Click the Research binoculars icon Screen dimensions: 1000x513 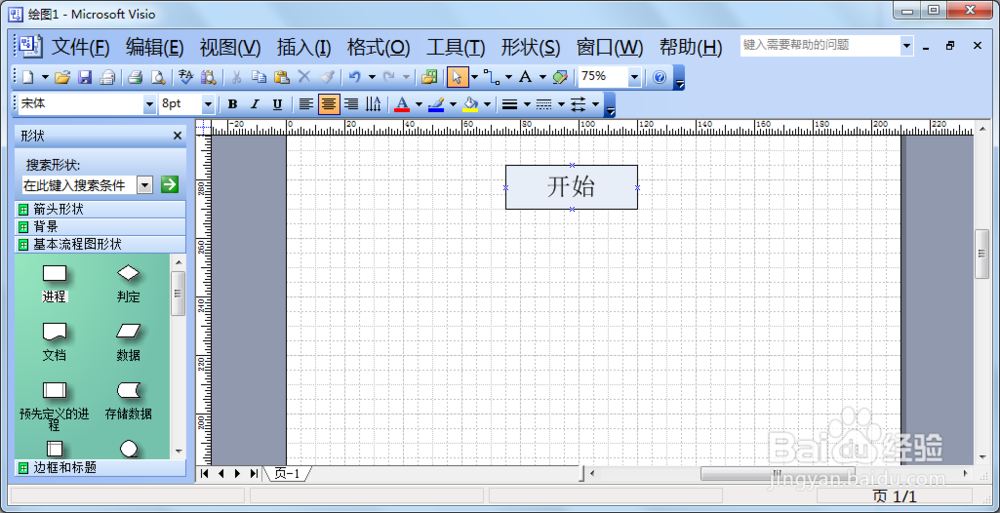[209, 78]
